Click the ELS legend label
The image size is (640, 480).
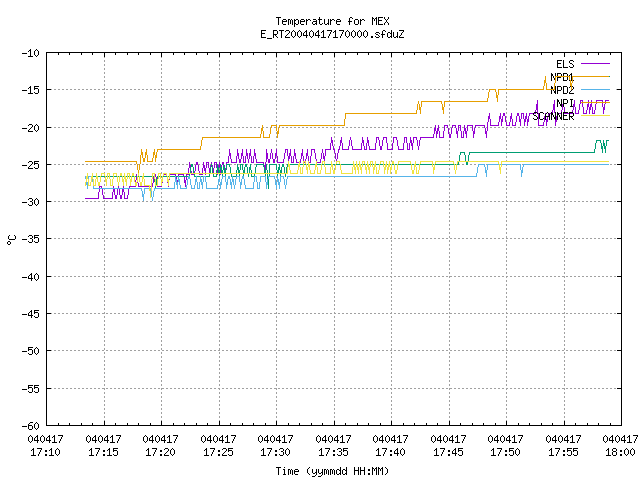click(x=565, y=64)
